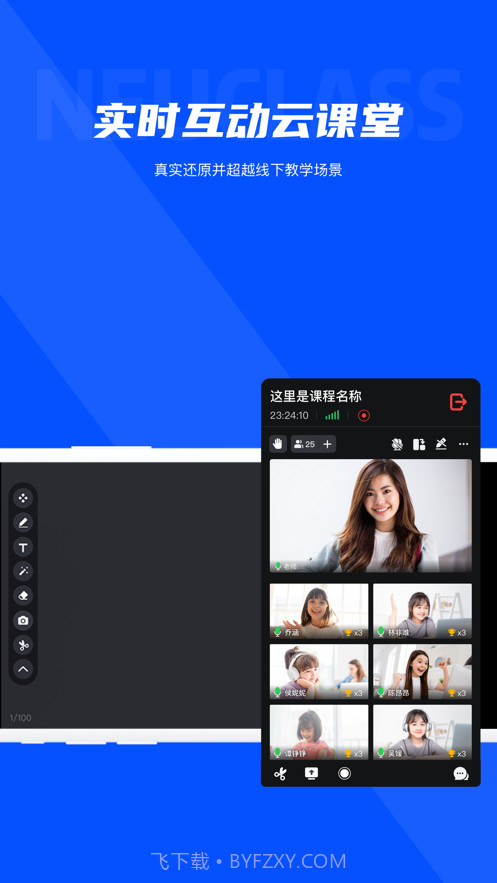The image size is (497, 883).
Task: Click 谭铮铮's trophy x3 award
Action: (353, 753)
